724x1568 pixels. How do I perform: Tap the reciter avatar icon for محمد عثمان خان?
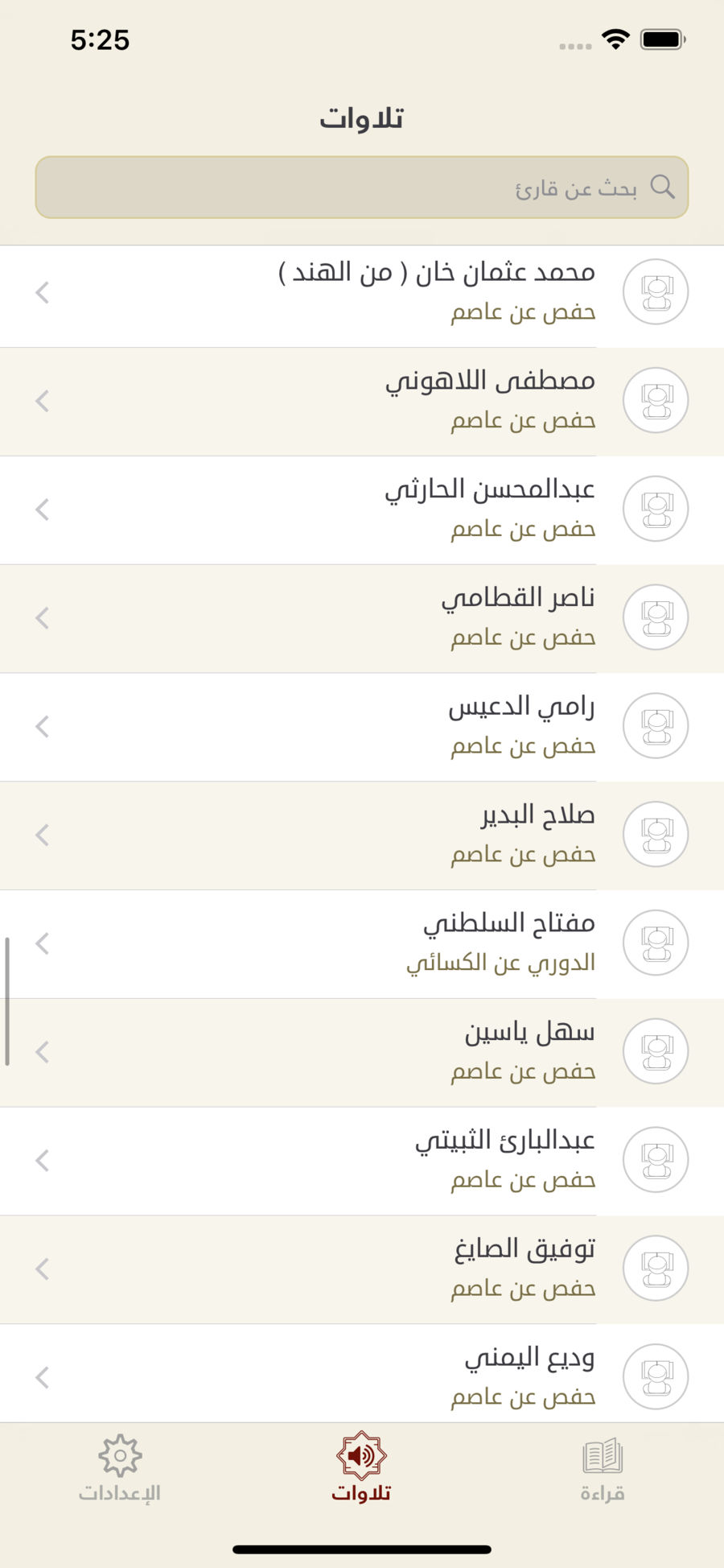[656, 291]
